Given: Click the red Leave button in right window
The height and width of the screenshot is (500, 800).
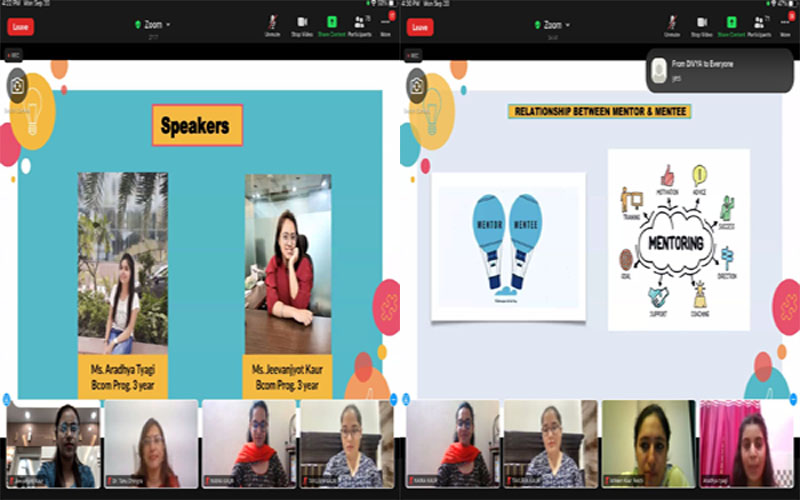Looking at the screenshot, I should (x=420, y=27).
